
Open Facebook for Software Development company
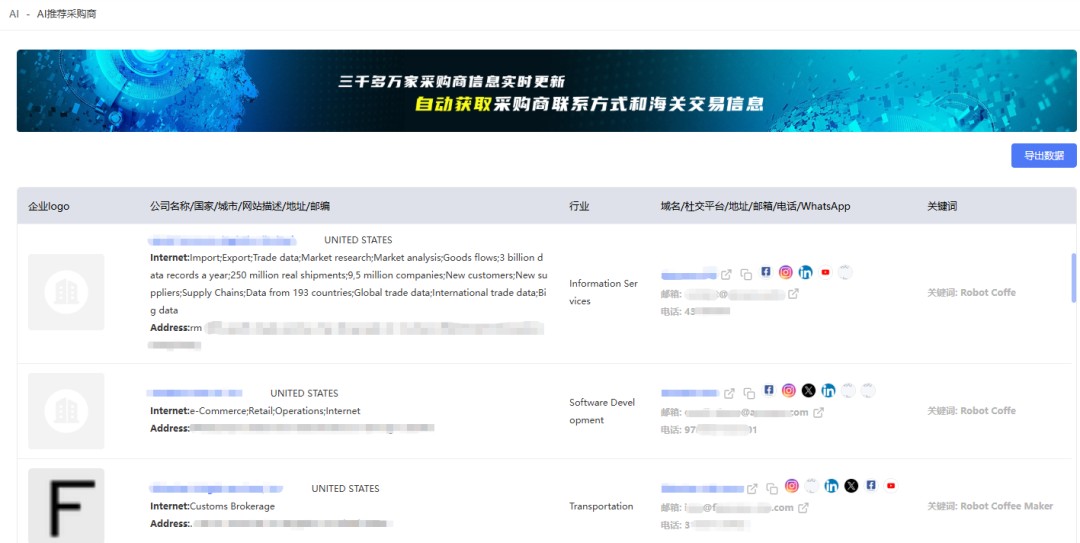769,391
